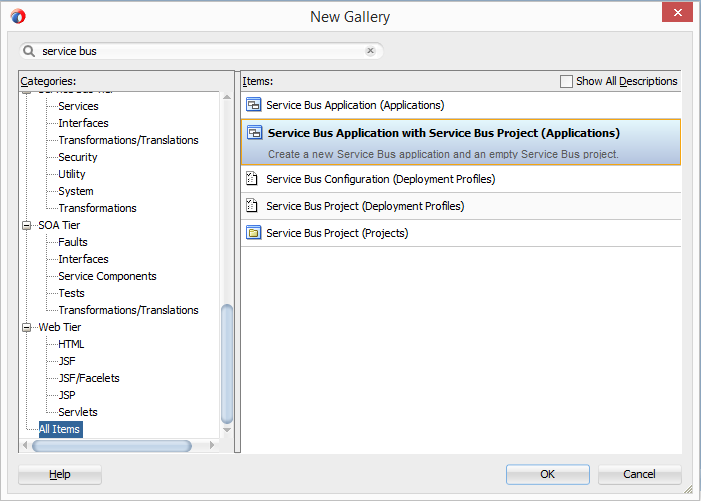Select Transformations/Translations above Security
Image resolution: width=701 pixels, height=501 pixels.
pos(128,140)
